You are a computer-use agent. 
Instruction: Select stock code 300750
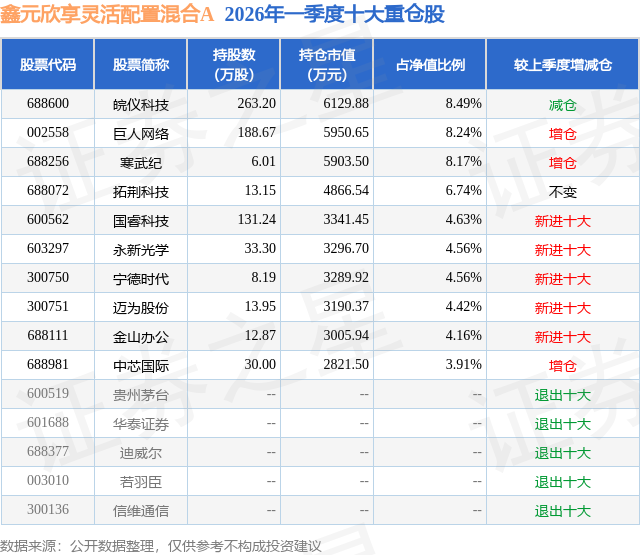pos(48,278)
